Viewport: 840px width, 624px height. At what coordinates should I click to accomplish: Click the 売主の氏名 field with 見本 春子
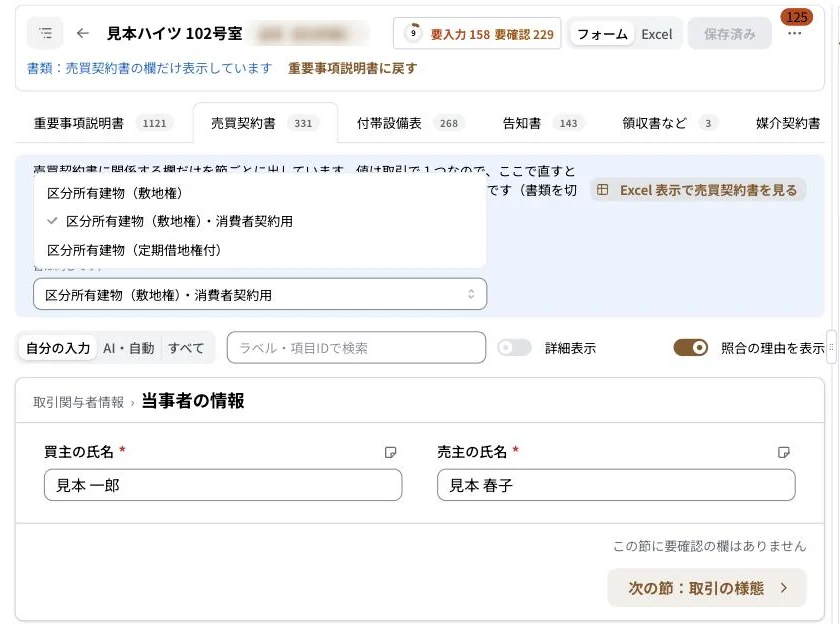point(616,485)
